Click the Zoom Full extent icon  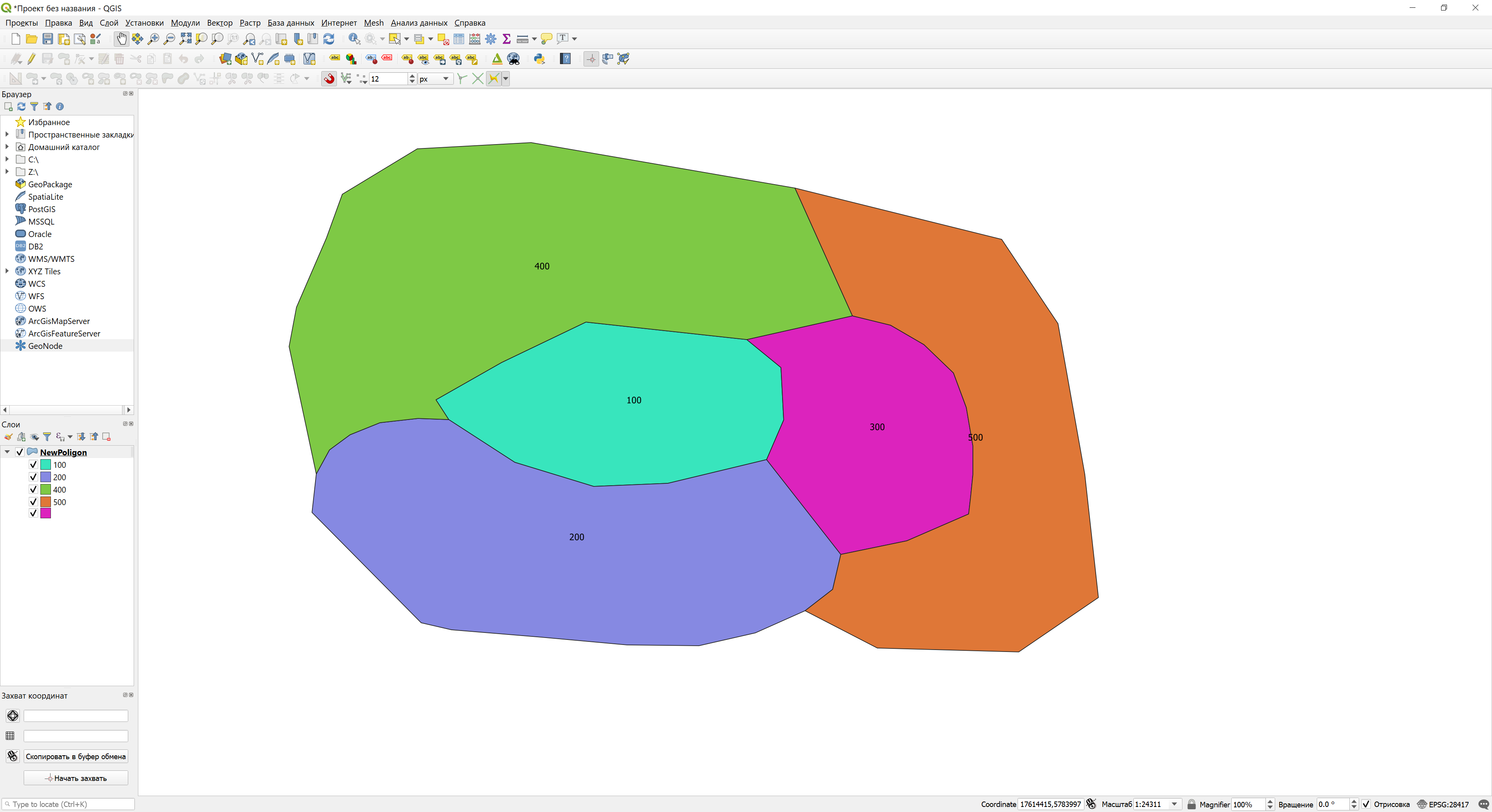click(185, 39)
